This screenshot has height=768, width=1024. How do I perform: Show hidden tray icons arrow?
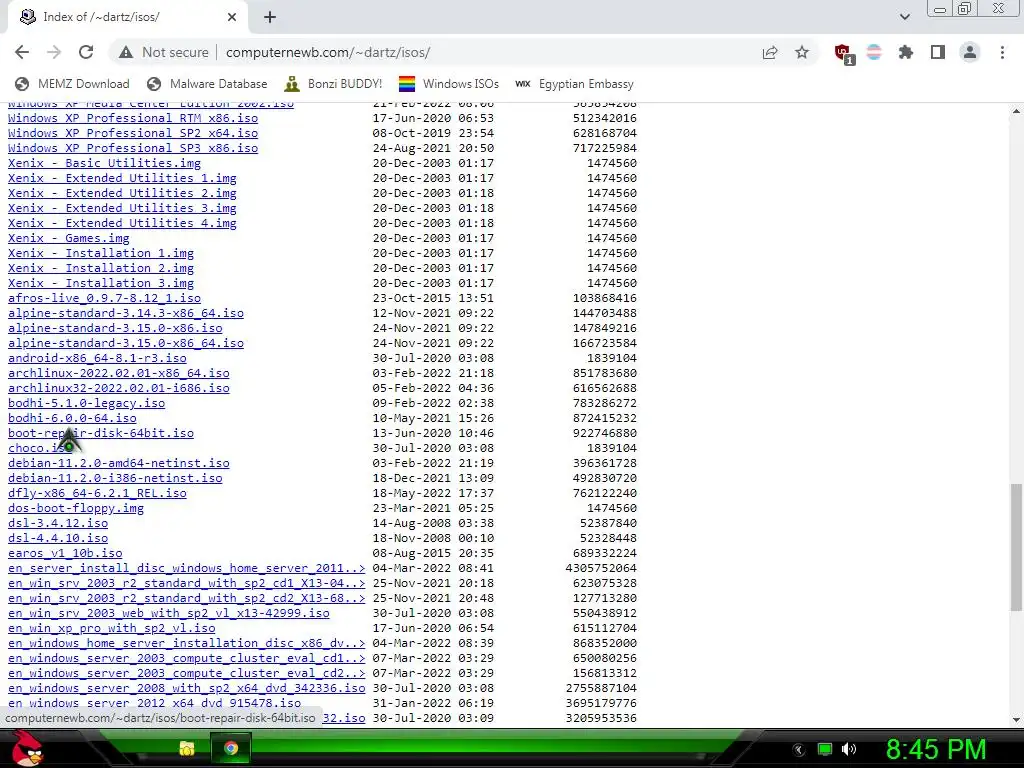click(798, 750)
